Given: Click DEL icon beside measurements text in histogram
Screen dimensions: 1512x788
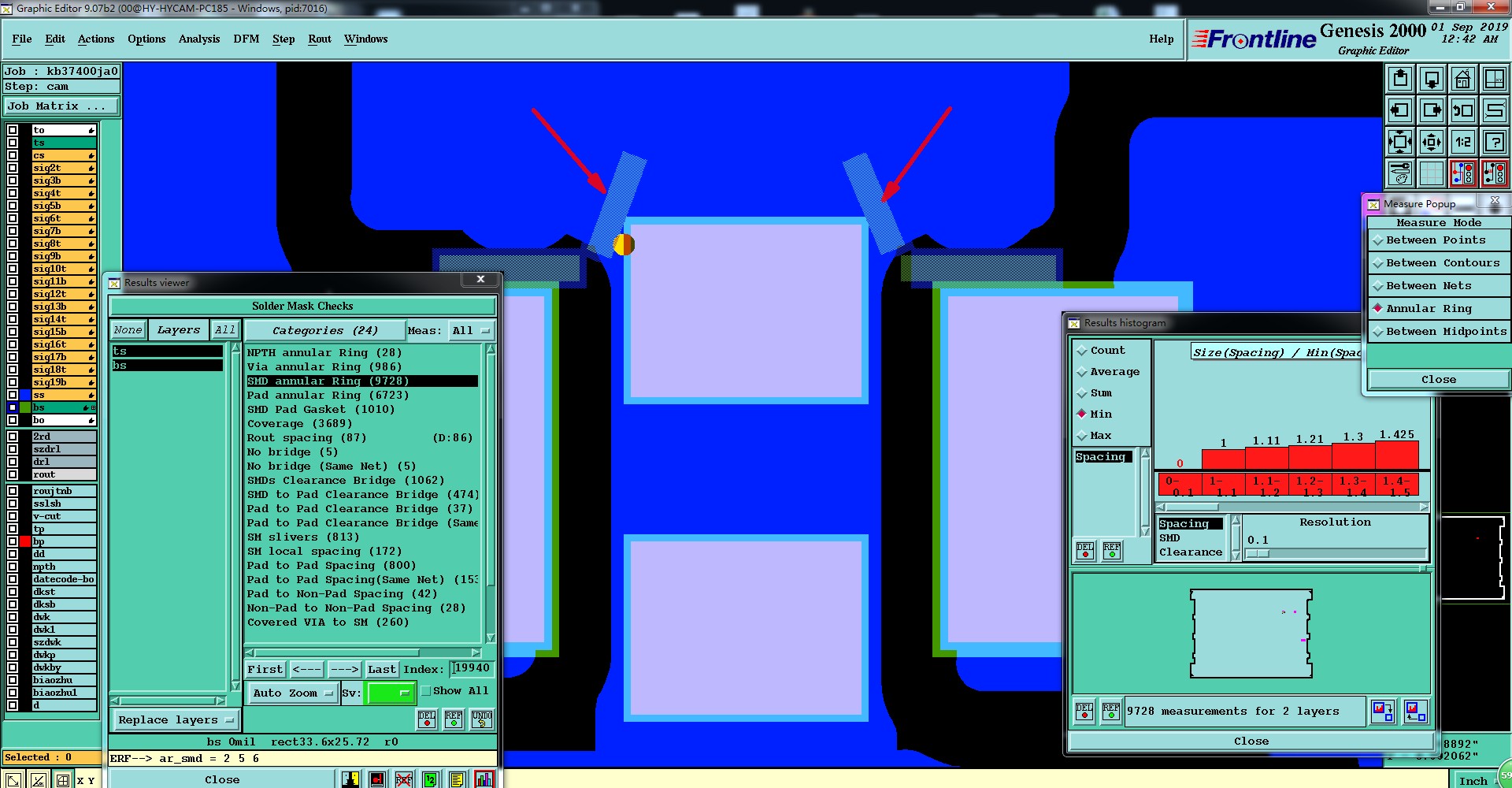Looking at the screenshot, I should point(1084,712).
